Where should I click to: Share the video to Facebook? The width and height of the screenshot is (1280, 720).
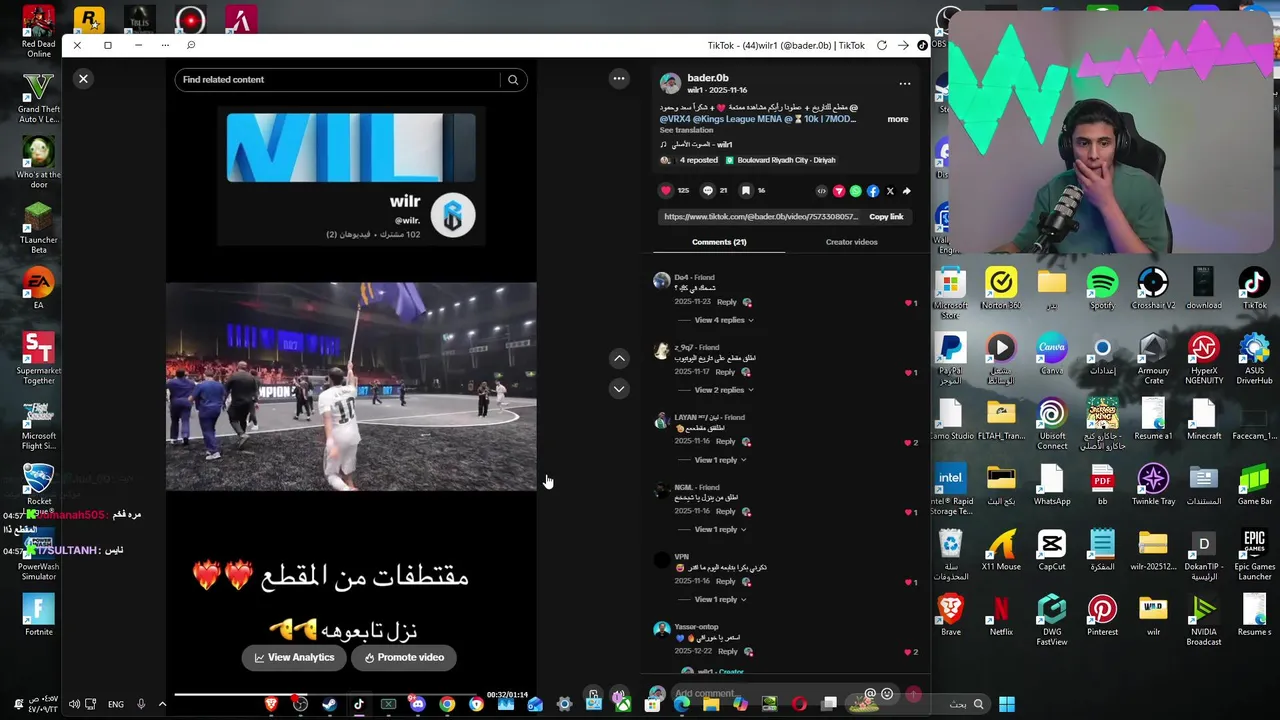[x=873, y=191]
